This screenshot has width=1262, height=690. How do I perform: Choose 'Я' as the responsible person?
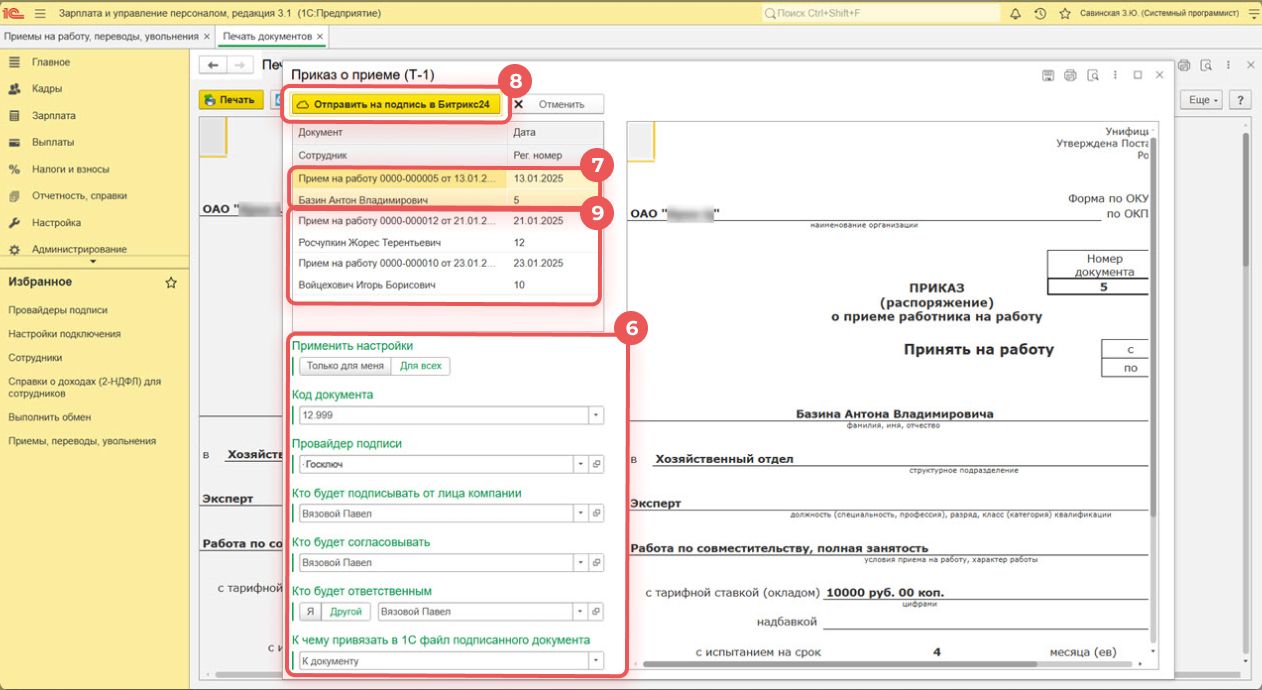click(x=309, y=611)
